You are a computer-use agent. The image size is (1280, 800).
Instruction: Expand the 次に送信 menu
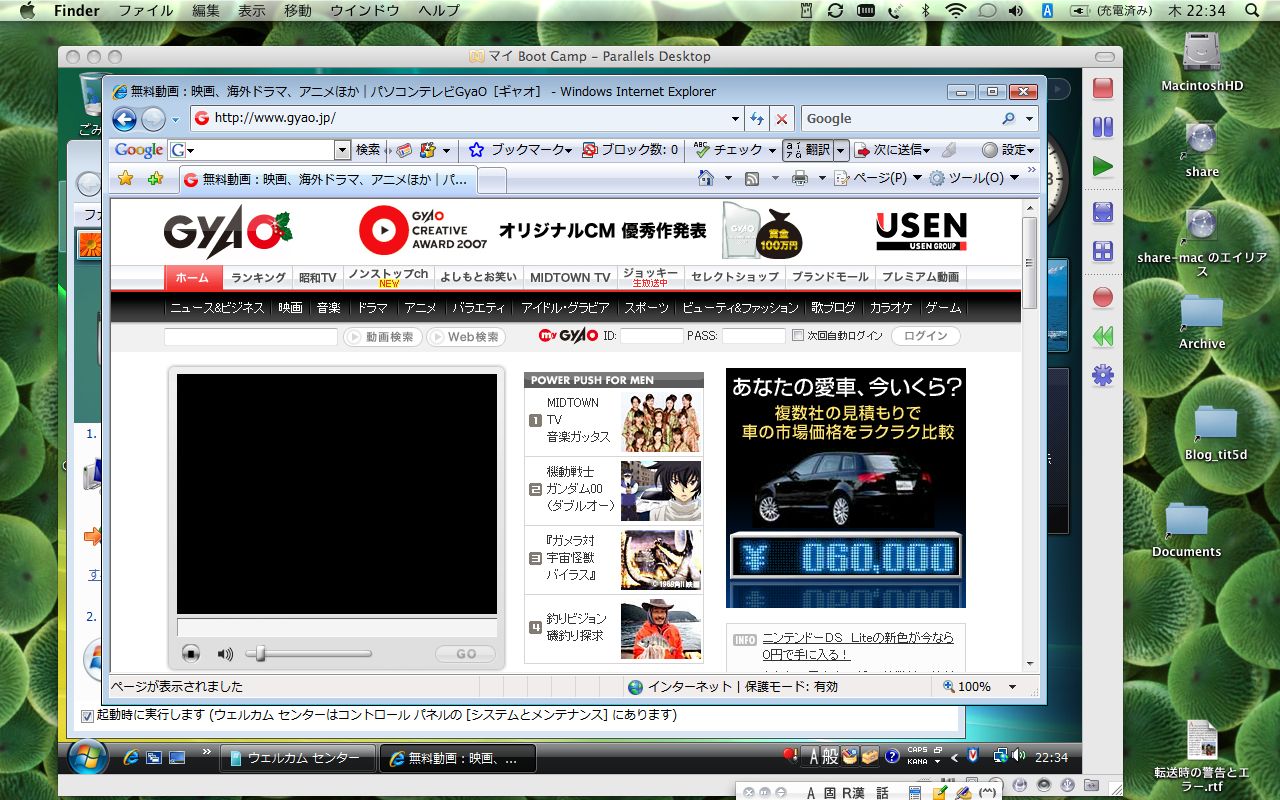tap(892, 150)
